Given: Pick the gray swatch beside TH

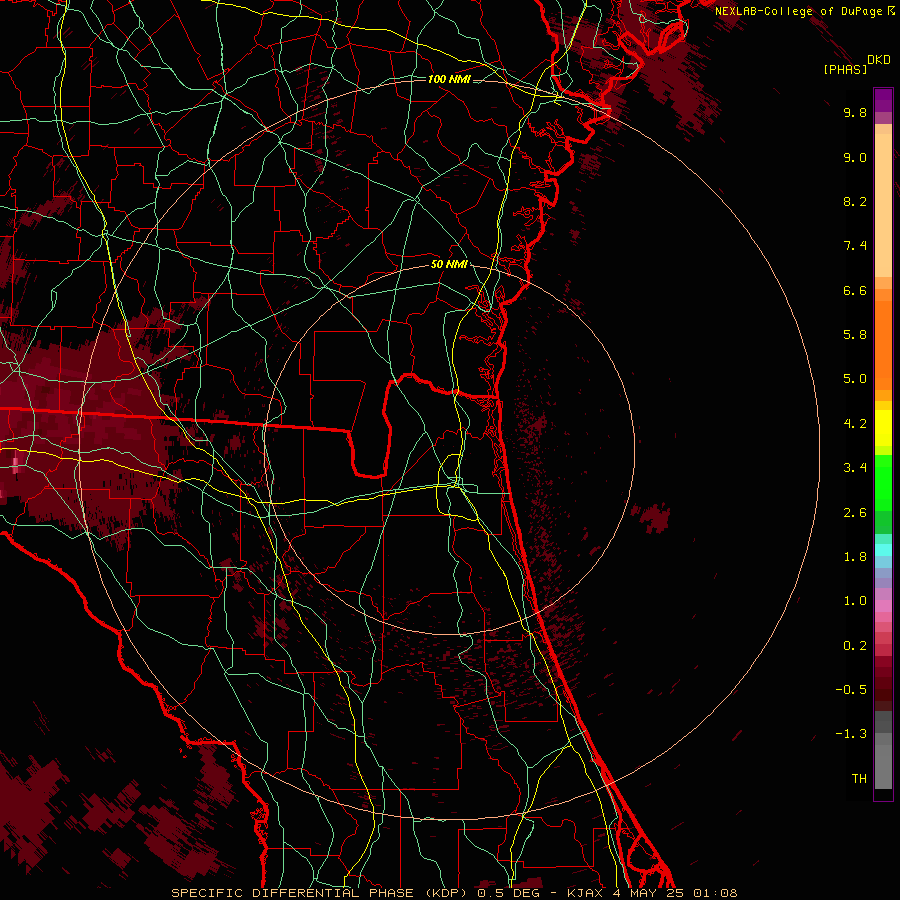Looking at the screenshot, I should point(883,767).
